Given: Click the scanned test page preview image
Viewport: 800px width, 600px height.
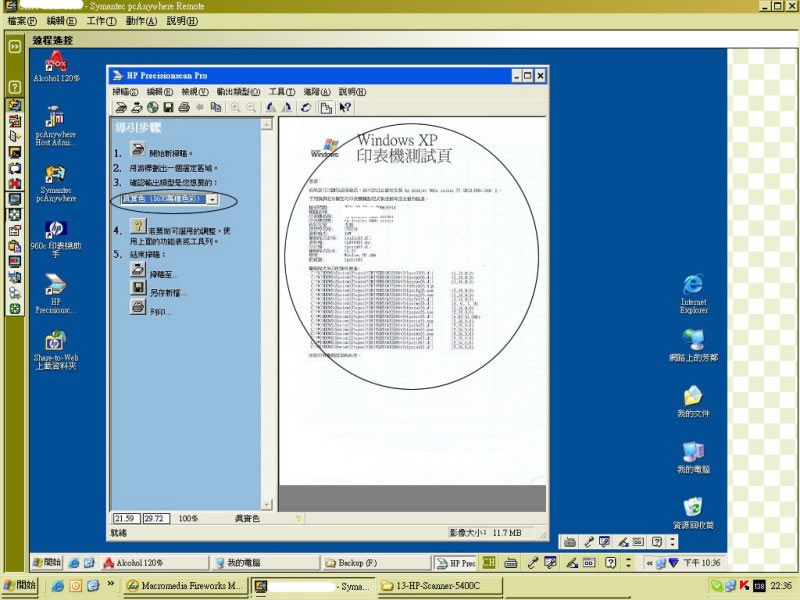Looking at the screenshot, I should 412,301.
